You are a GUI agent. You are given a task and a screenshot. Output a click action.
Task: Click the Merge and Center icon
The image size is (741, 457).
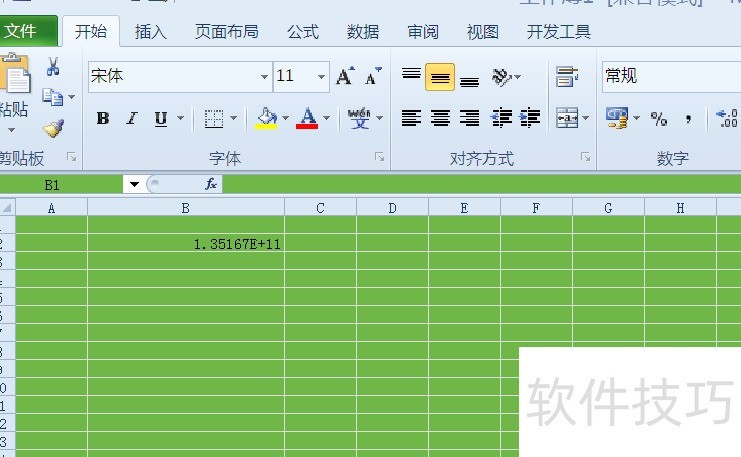tap(567, 118)
